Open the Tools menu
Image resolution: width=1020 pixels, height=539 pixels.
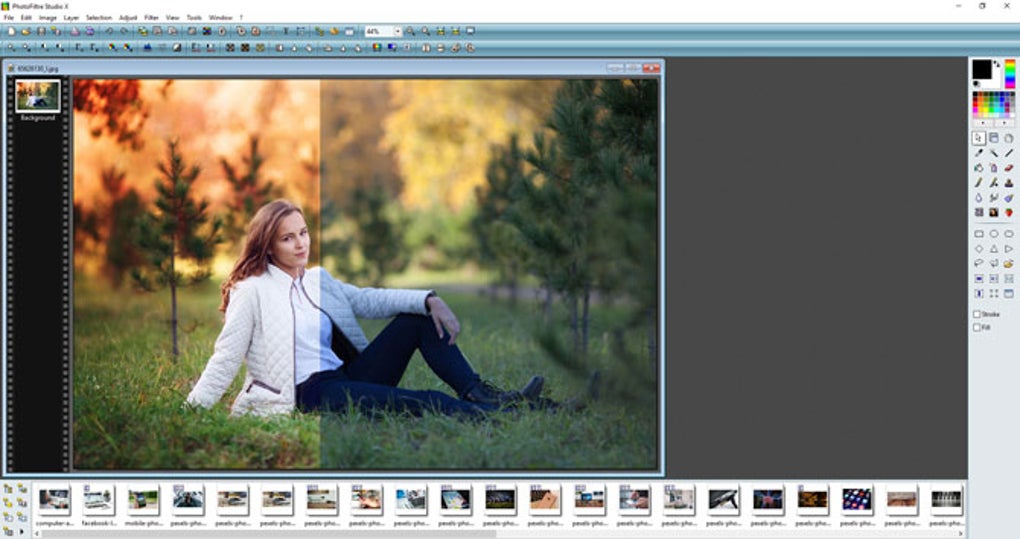194,18
